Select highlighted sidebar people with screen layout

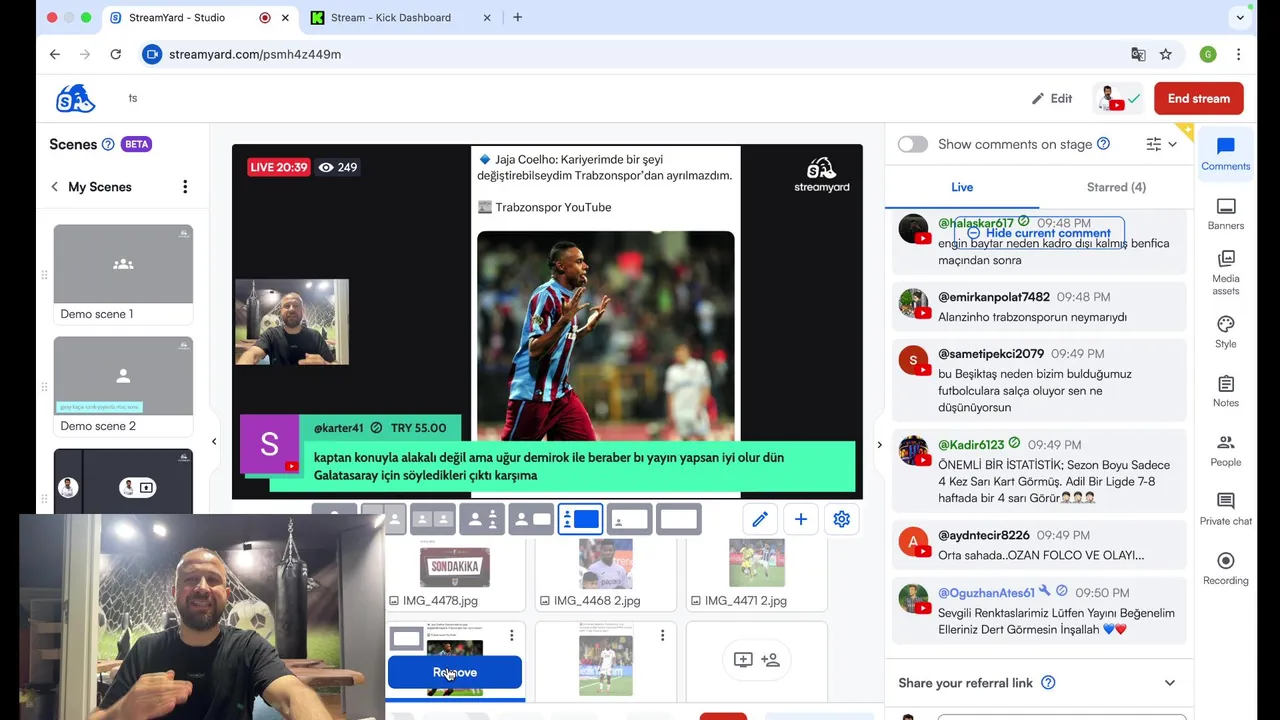[x=580, y=519]
